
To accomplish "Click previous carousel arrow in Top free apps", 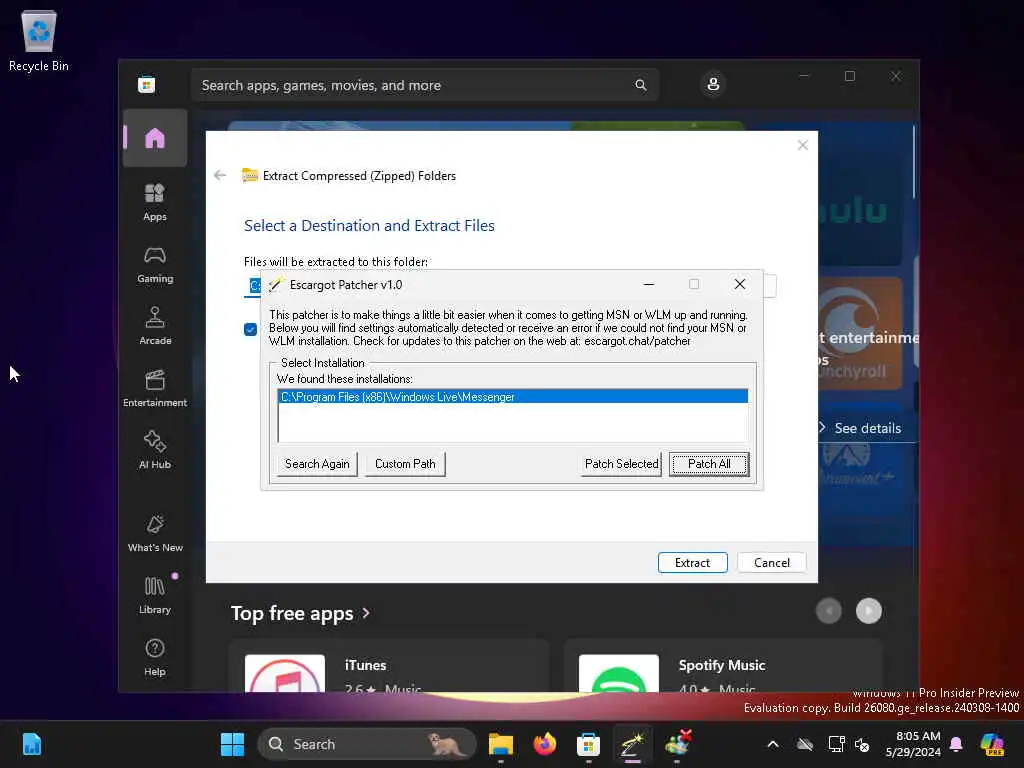I will click(829, 611).
